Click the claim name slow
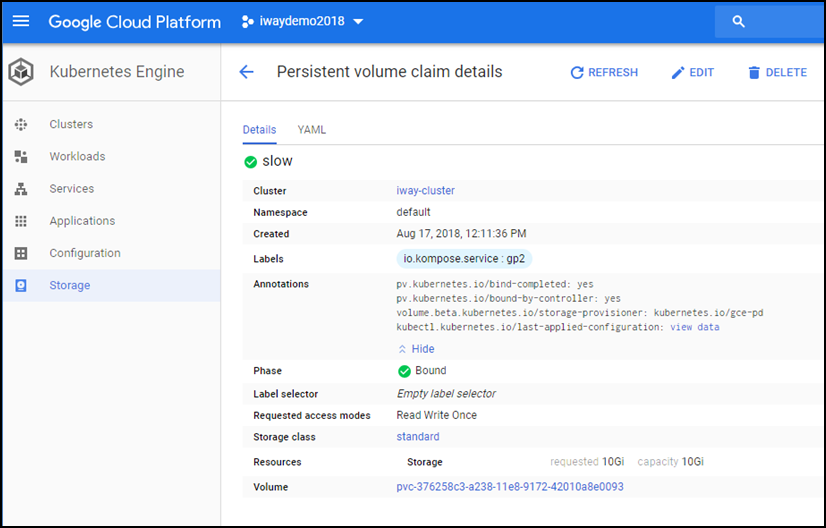The width and height of the screenshot is (826, 528). point(277,161)
